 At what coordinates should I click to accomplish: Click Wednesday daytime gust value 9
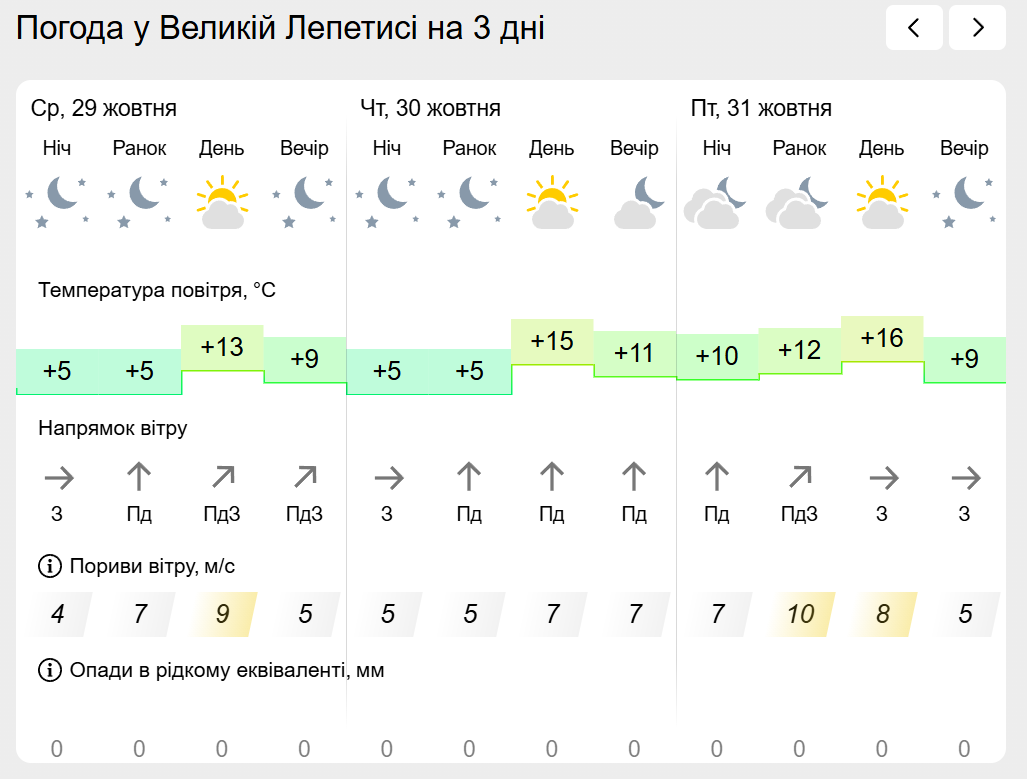pos(222,614)
